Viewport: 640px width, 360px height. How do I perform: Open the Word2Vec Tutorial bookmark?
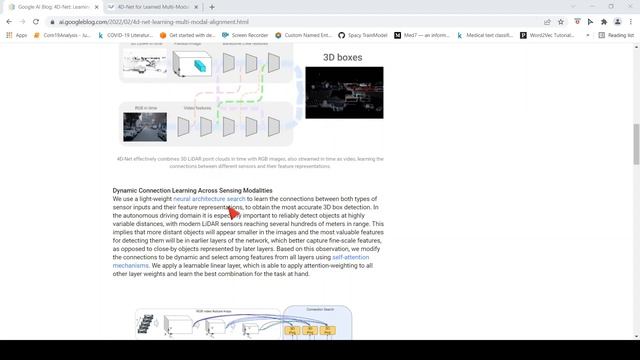tap(547, 36)
